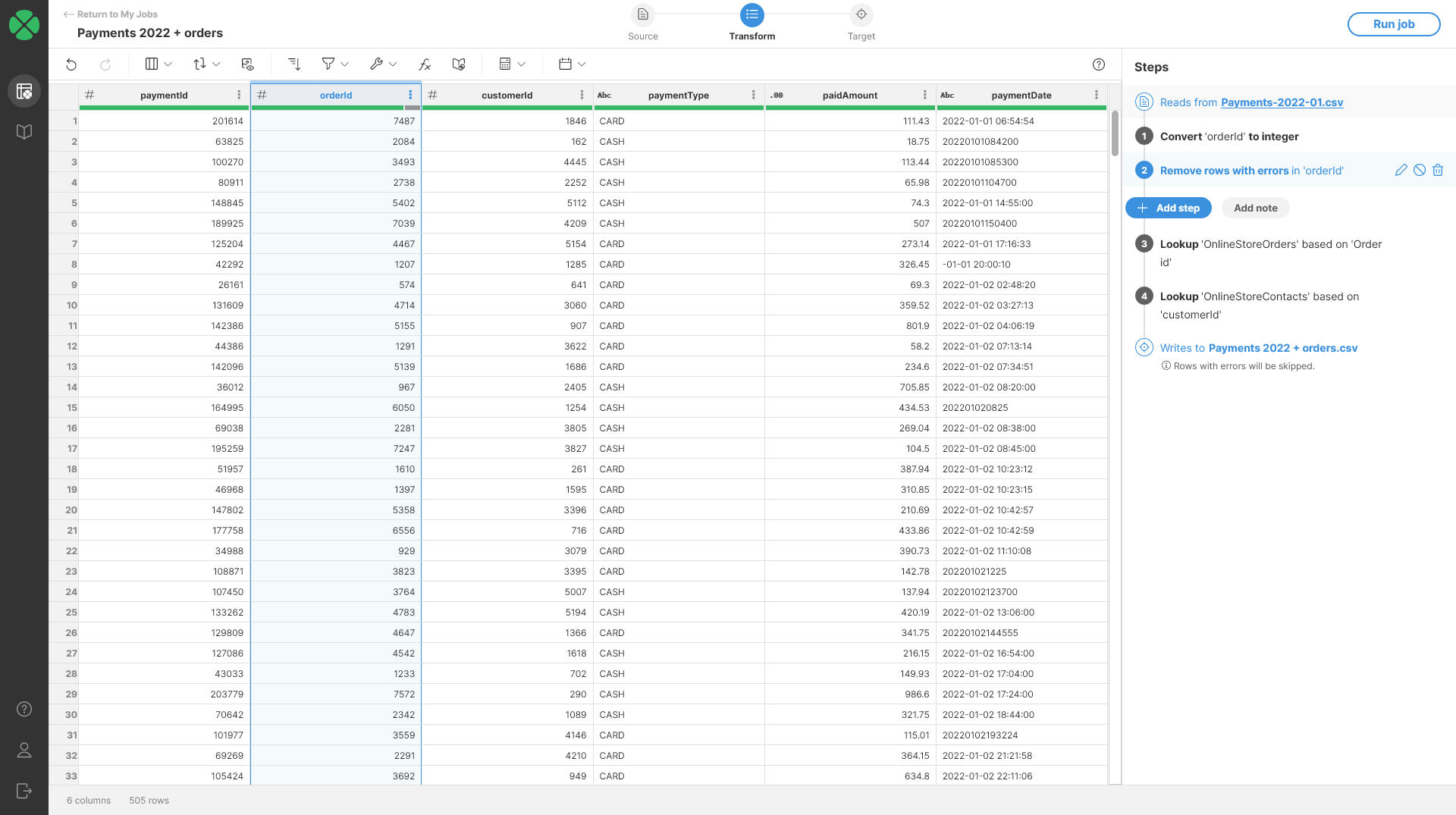
Task: Select the fx functions tool
Action: [425, 64]
